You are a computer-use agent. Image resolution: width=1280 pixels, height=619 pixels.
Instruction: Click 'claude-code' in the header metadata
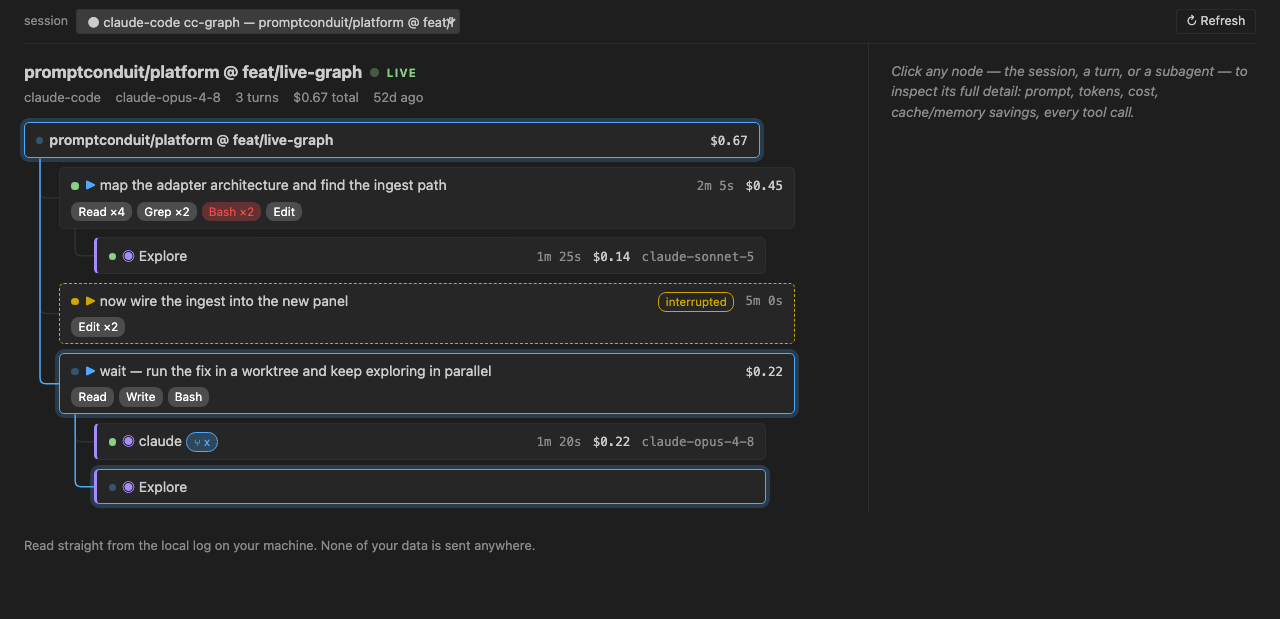(62, 97)
